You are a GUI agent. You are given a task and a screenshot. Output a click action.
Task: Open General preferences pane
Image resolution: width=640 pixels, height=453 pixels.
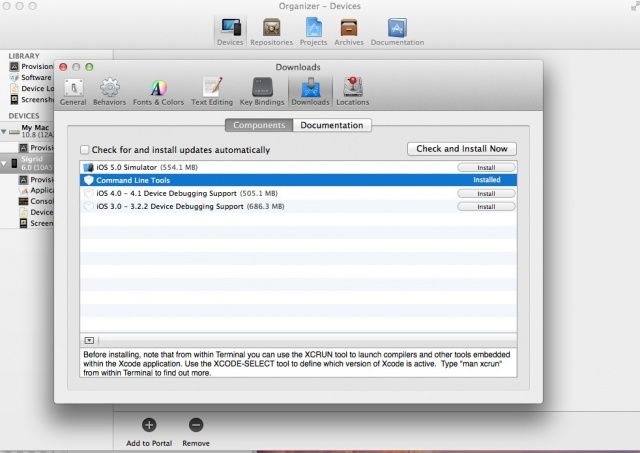[73, 92]
